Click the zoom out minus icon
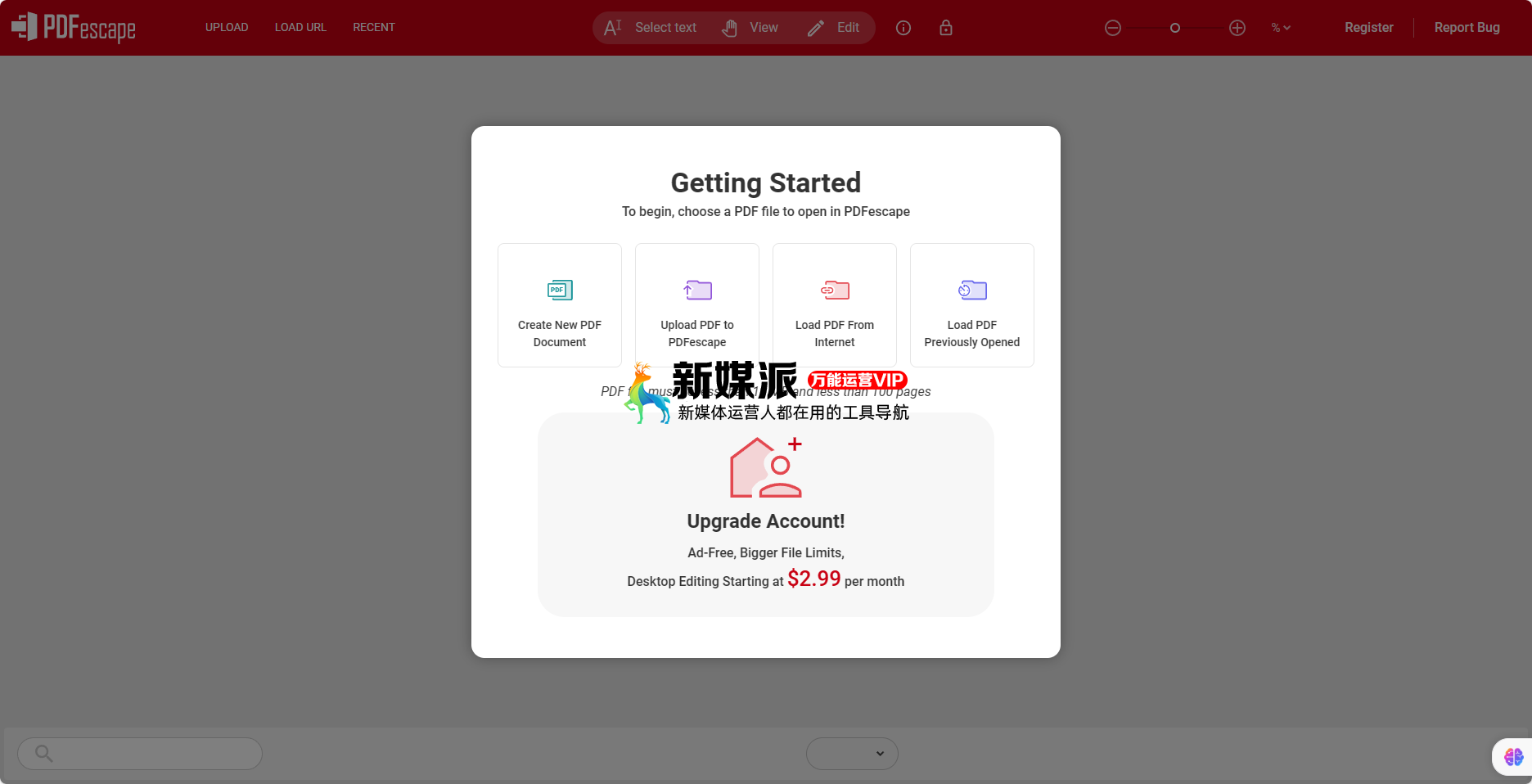 [x=1113, y=28]
